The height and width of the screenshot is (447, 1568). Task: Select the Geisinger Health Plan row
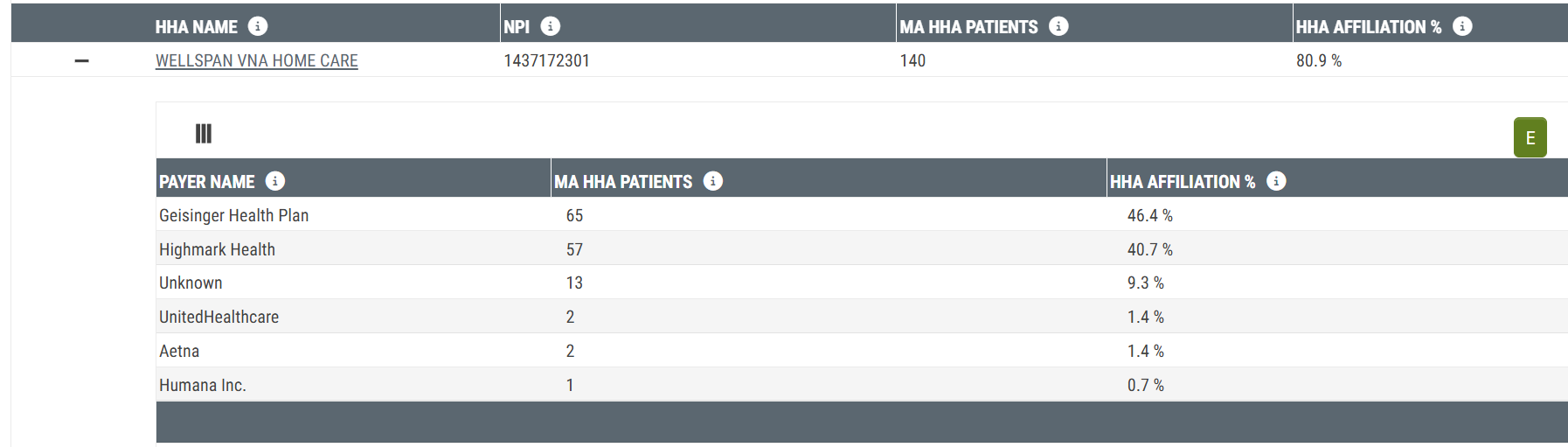[862, 214]
